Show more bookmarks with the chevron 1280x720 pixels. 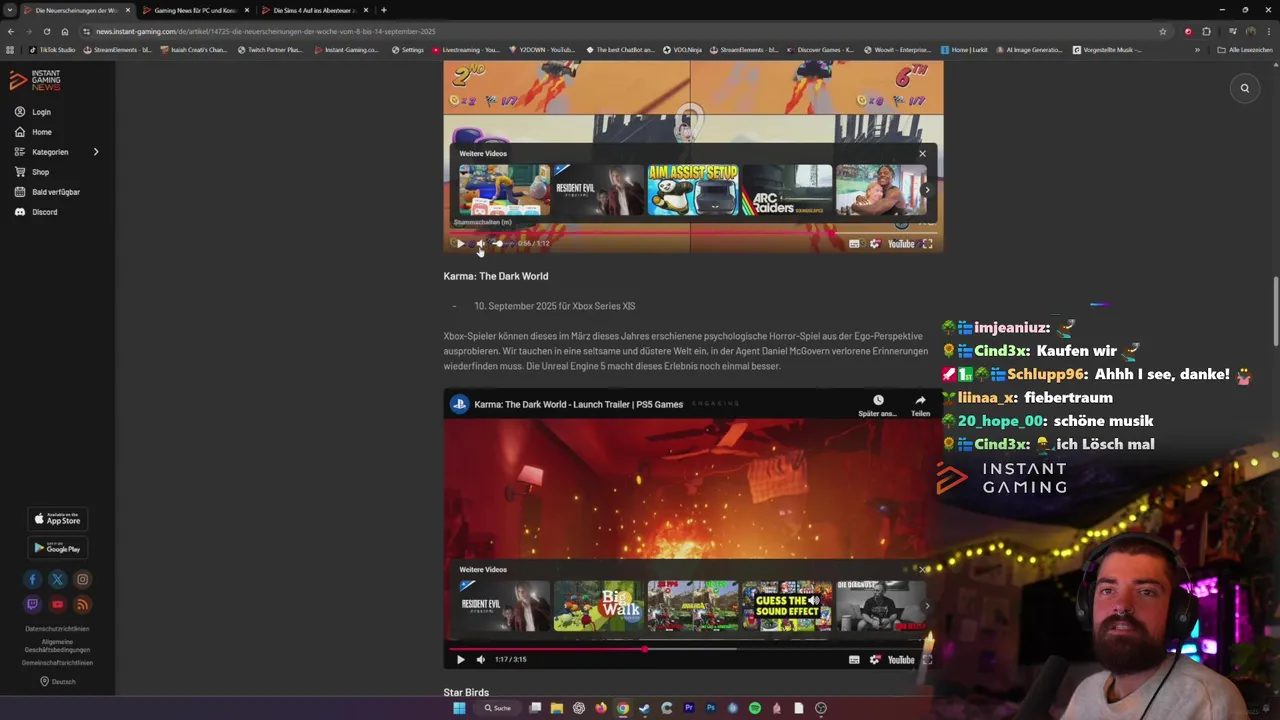1197,50
